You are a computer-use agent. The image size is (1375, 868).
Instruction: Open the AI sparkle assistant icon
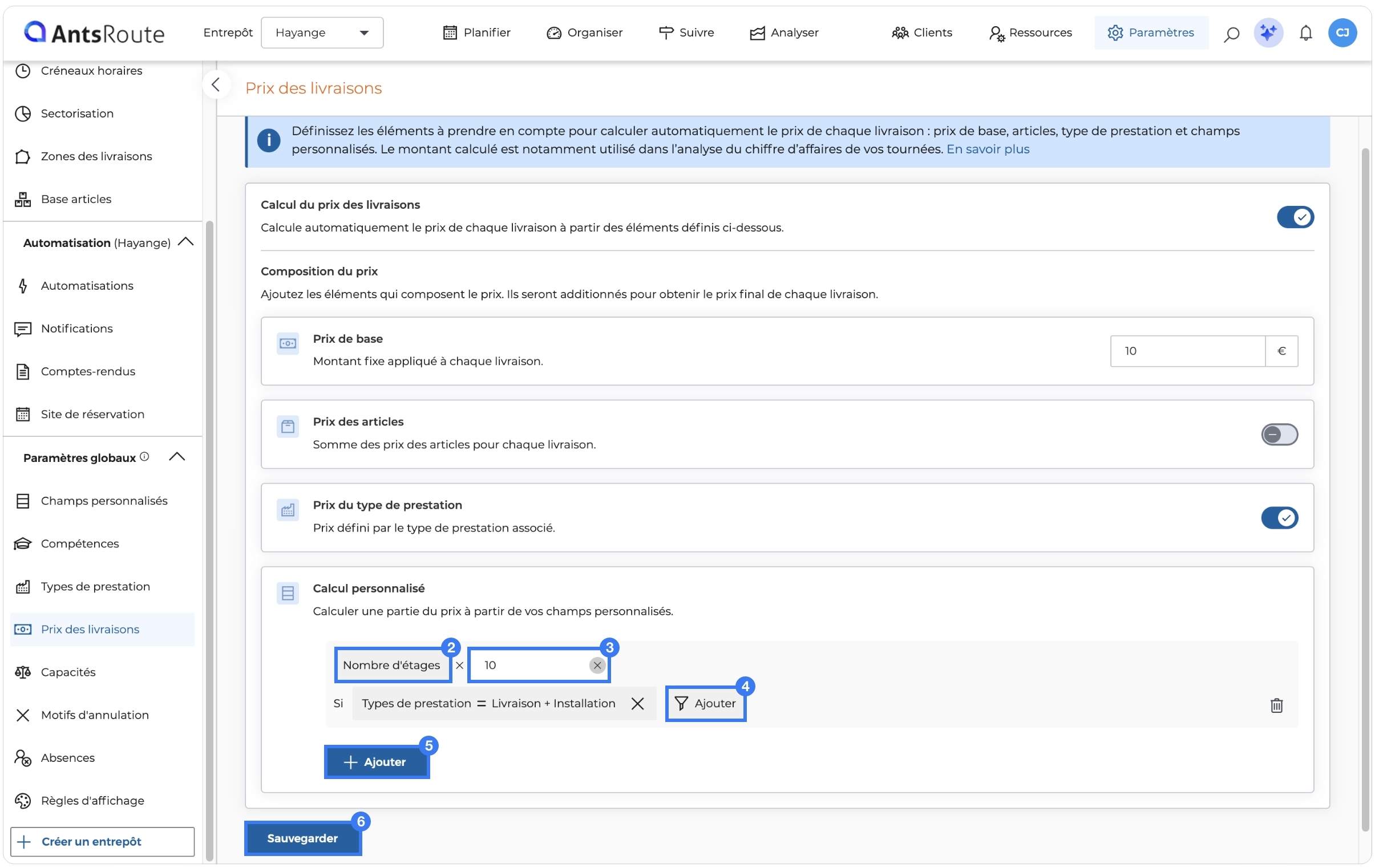(1268, 33)
